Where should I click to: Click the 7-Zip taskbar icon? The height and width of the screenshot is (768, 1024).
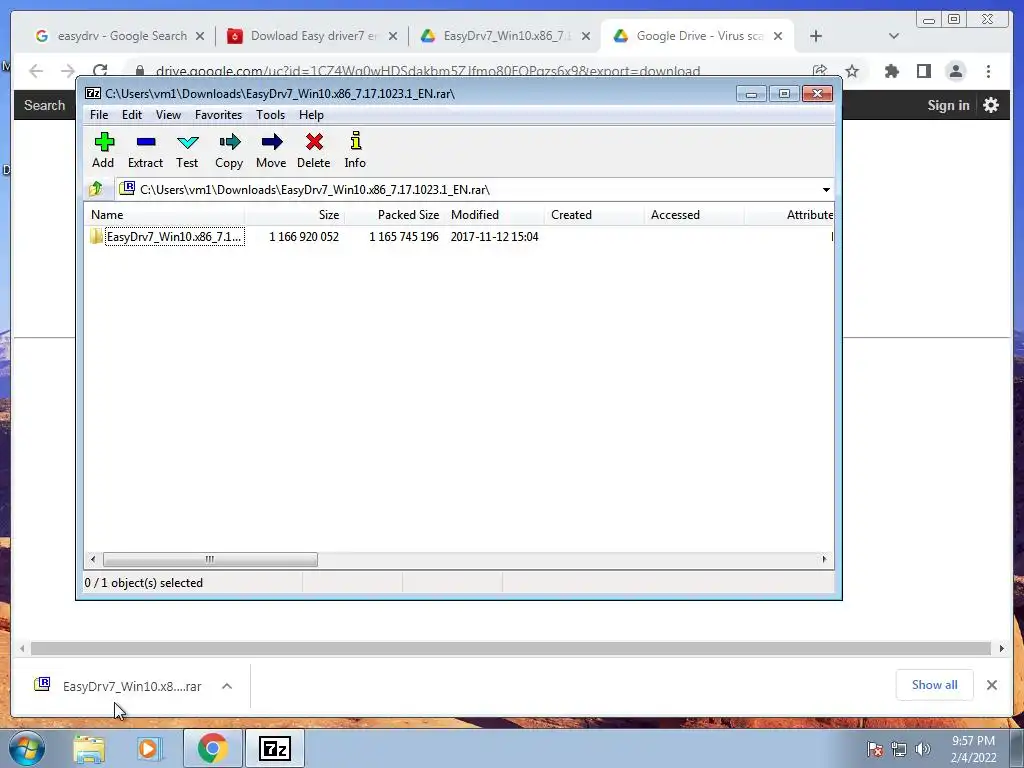[274, 748]
